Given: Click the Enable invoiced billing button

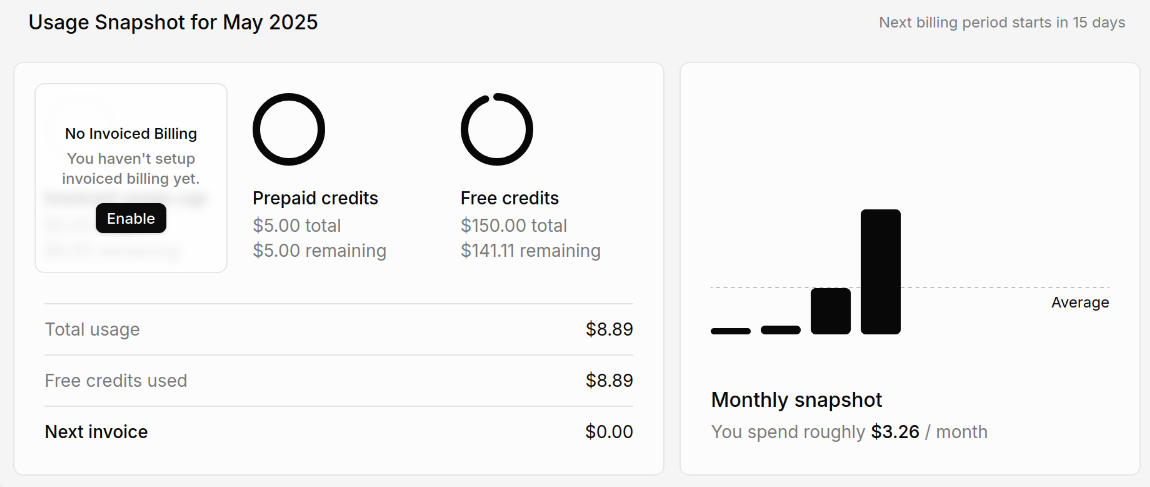Looking at the screenshot, I should (131, 219).
